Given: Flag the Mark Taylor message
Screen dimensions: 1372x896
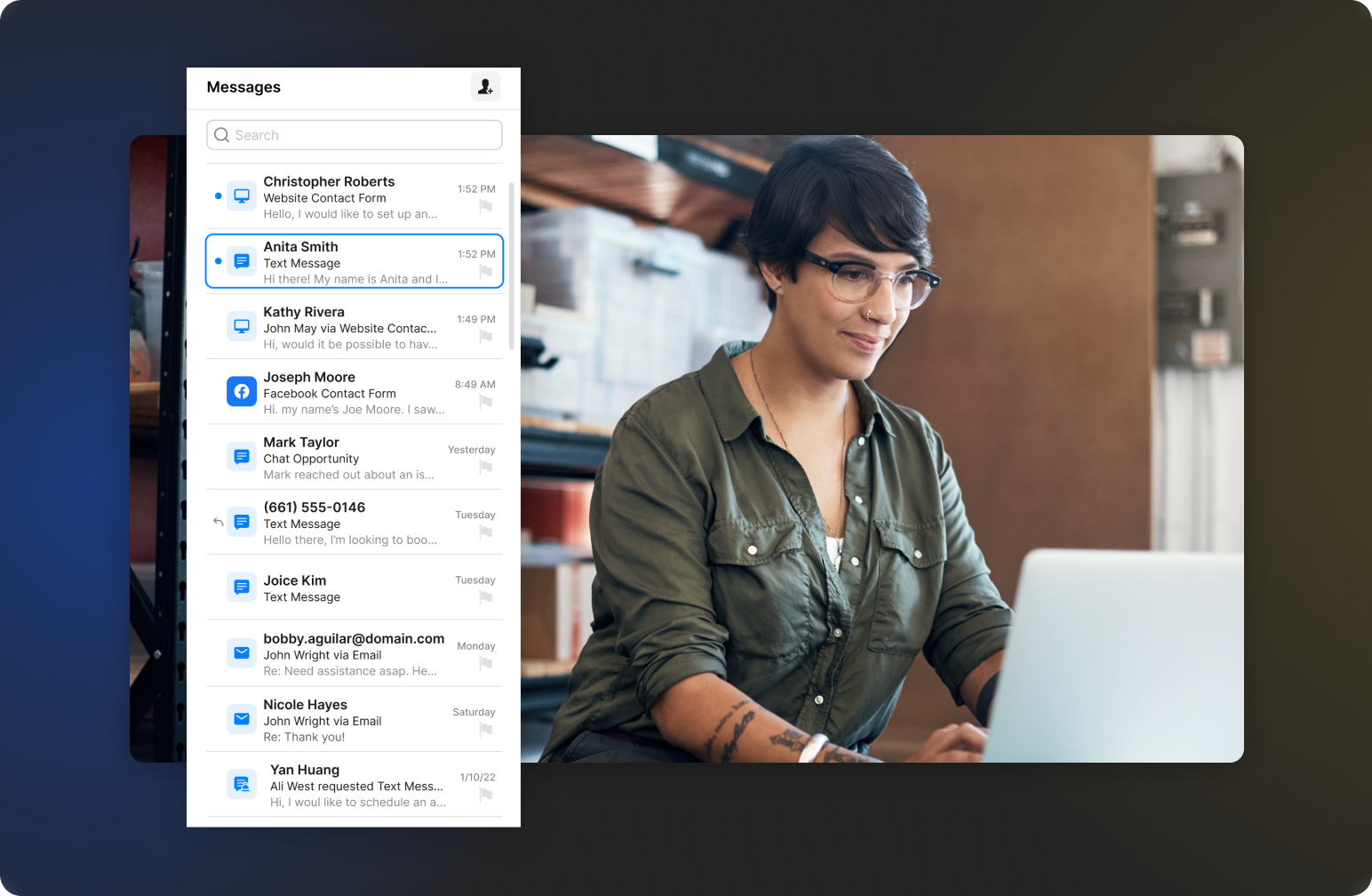Looking at the screenshot, I should point(486,467).
